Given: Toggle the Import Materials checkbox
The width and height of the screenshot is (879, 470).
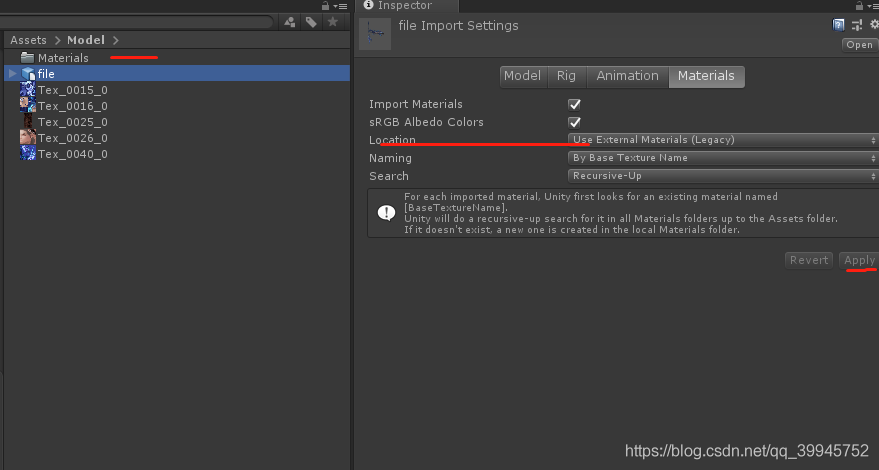Looking at the screenshot, I should pyautogui.click(x=575, y=104).
